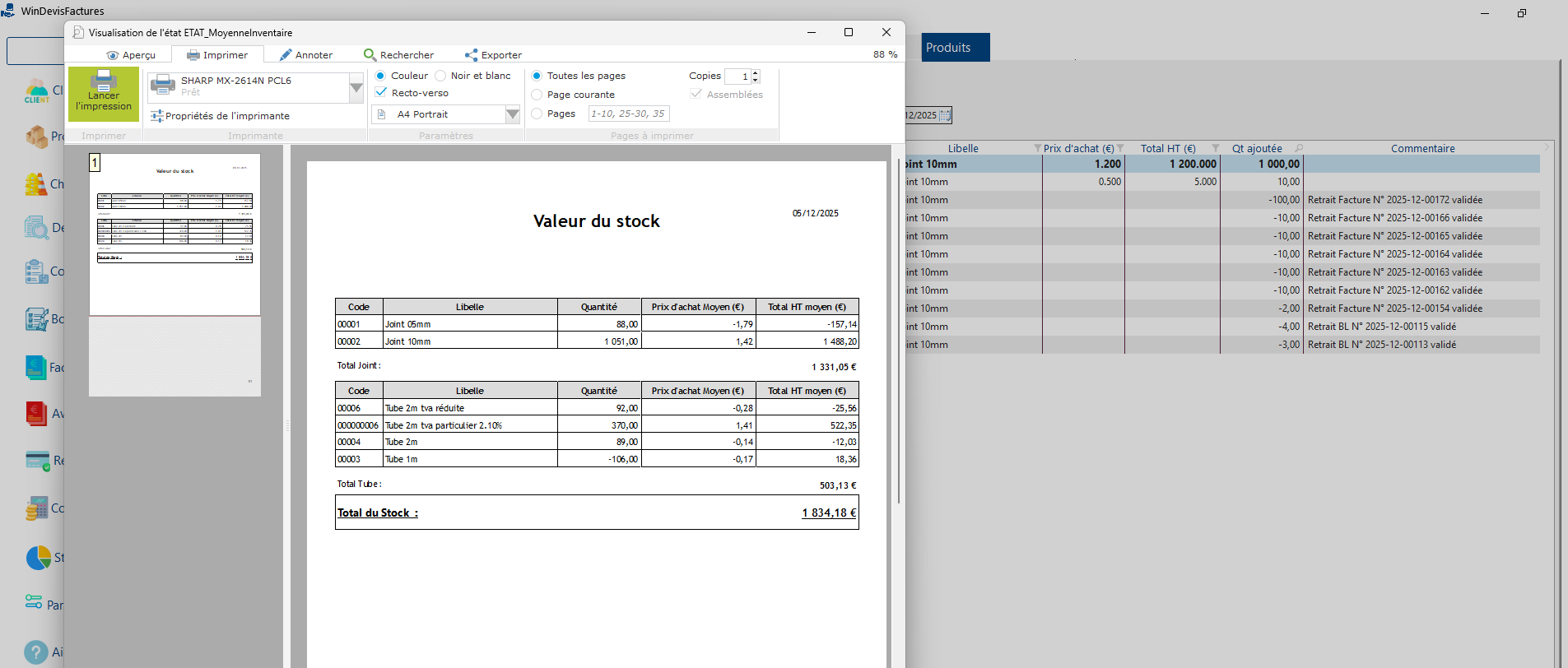Click the 0.500 Prix d'achat cell

[1083, 182]
